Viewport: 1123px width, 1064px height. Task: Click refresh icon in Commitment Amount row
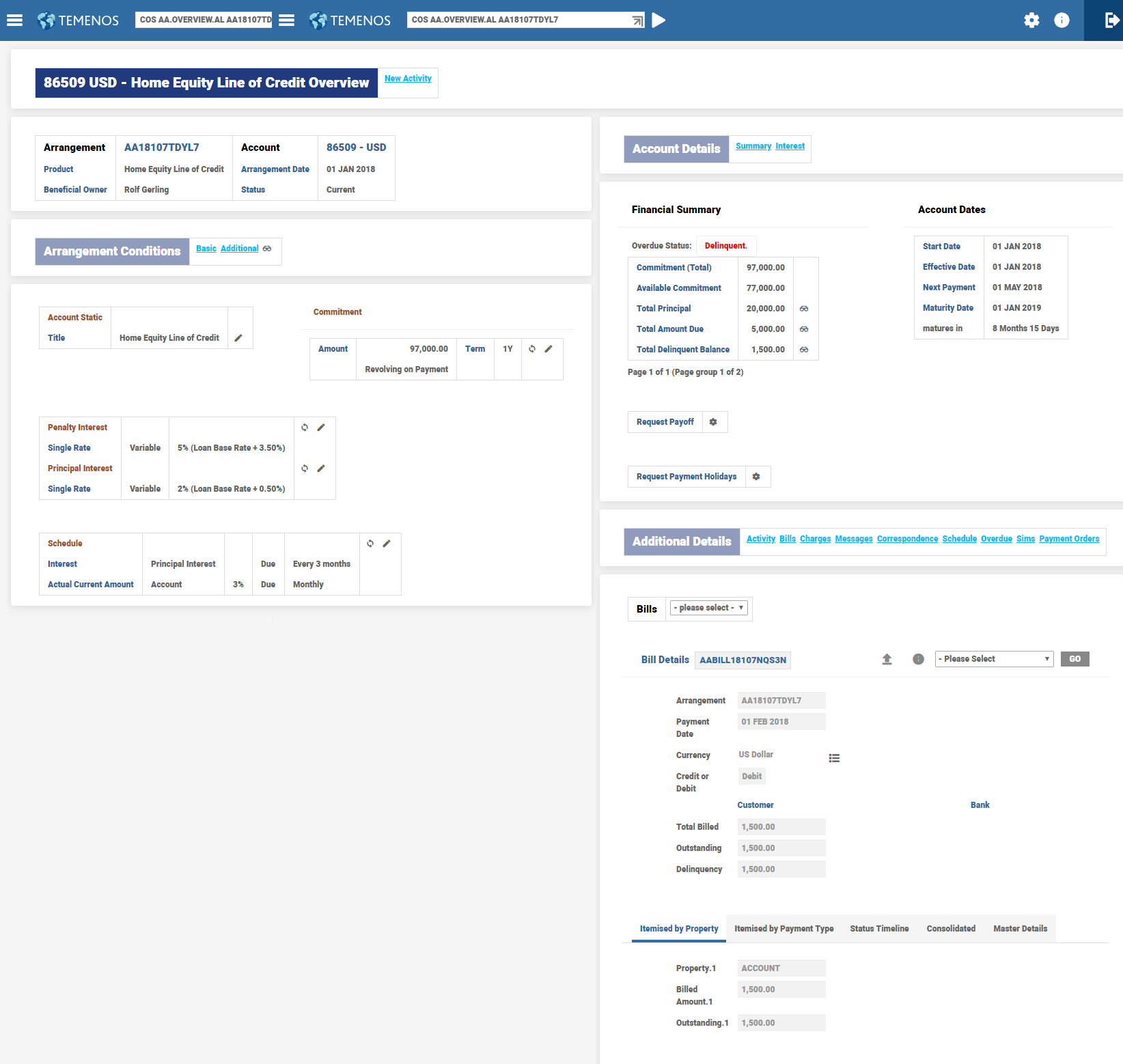click(532, 349)
